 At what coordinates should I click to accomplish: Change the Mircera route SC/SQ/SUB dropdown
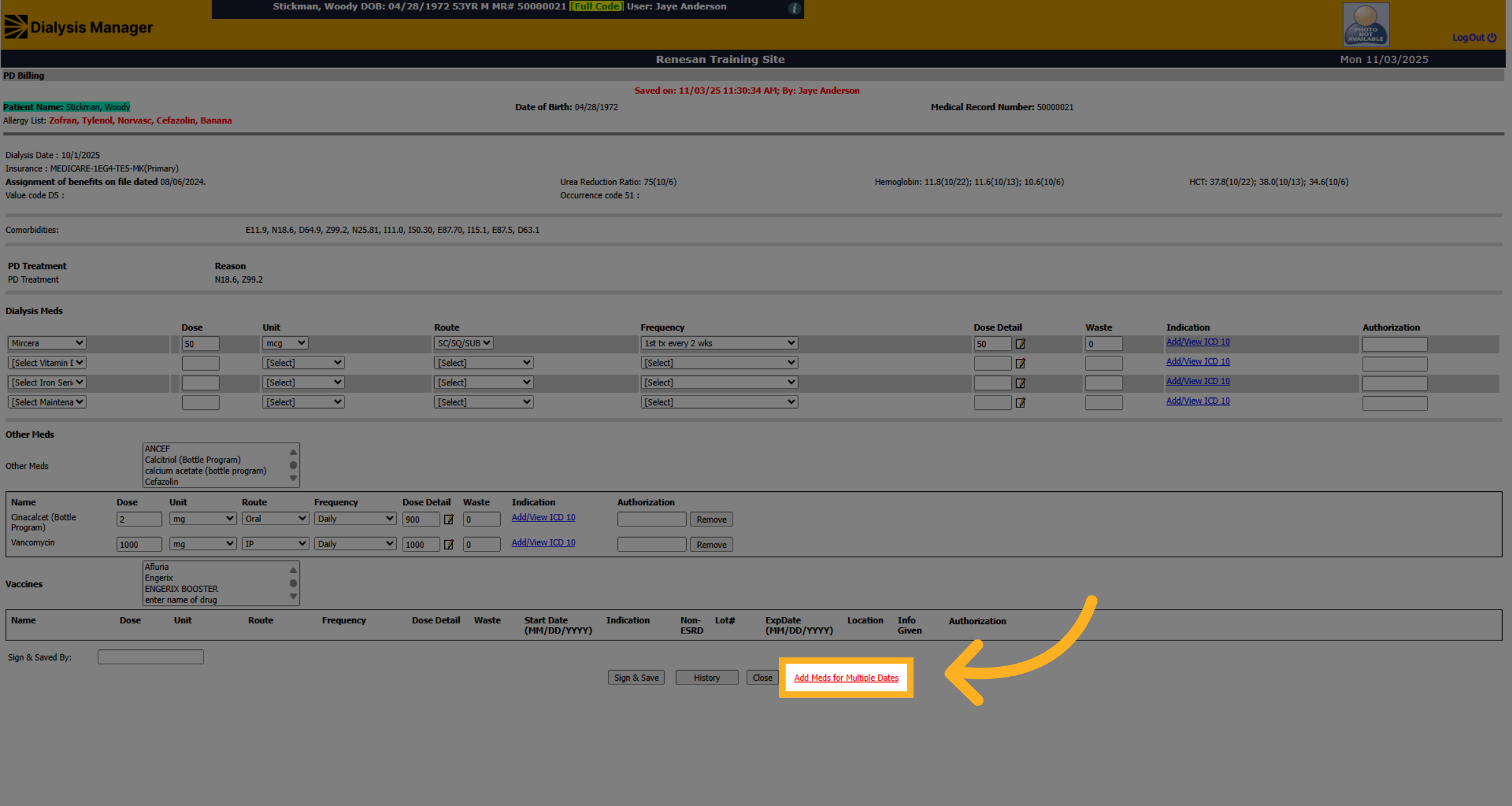(x=464, y=343)
